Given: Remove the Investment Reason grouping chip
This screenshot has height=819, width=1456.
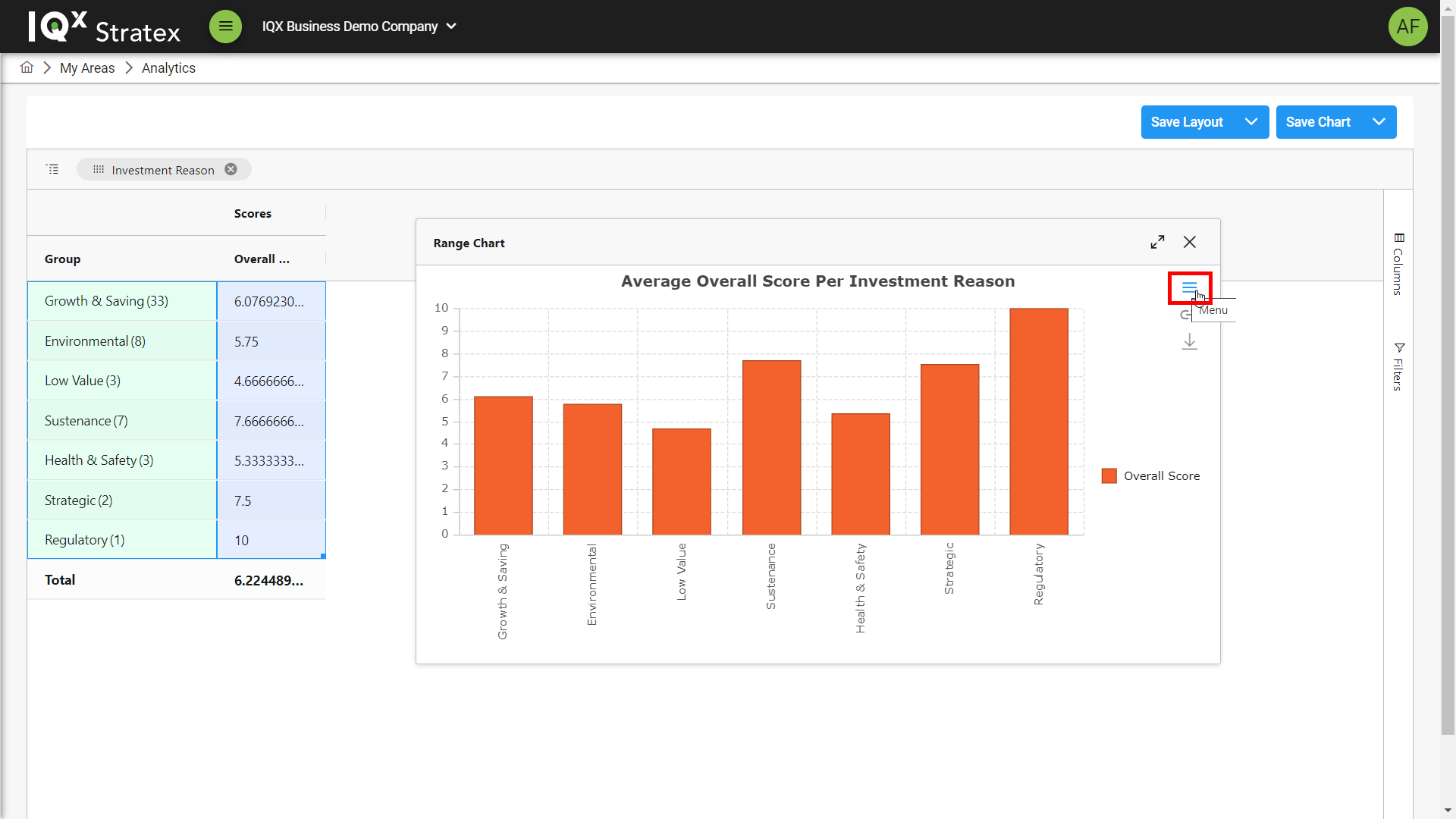Looking at the screenshot, I should (231, 170).
